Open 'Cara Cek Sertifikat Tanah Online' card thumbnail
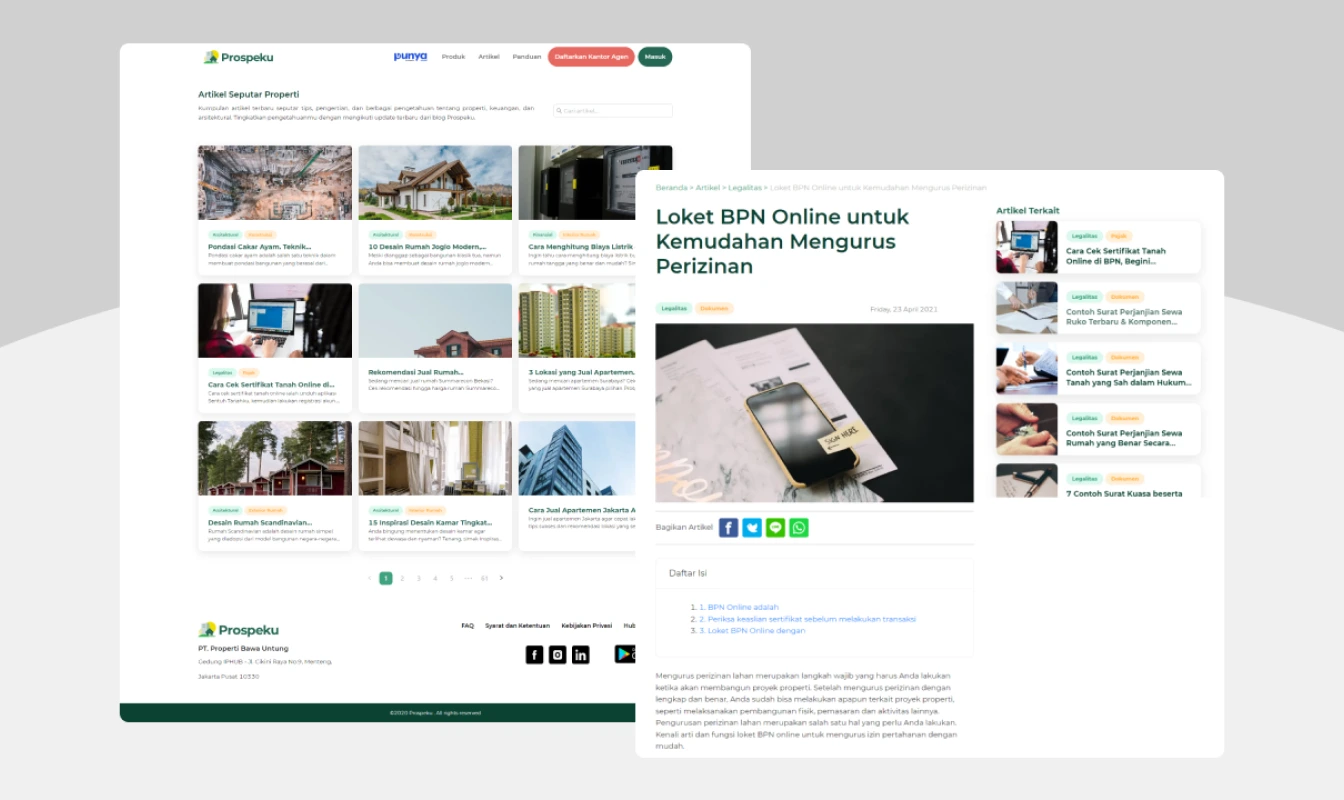The height and width of the screenshot is (800, 1344). pyautogui.click(x=275, y=320)
